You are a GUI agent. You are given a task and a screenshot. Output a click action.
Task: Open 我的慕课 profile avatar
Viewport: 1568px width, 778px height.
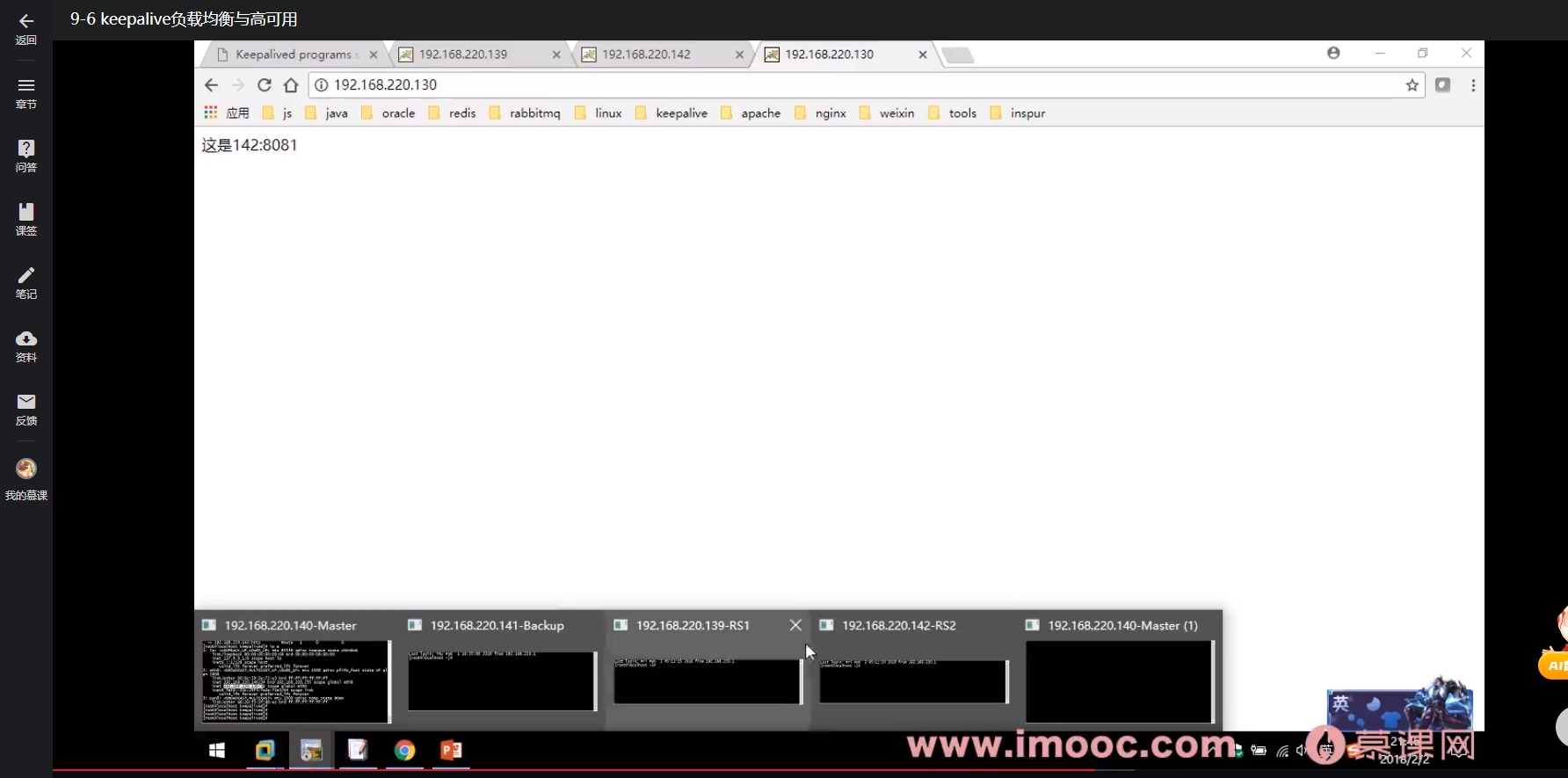[26, 479]
